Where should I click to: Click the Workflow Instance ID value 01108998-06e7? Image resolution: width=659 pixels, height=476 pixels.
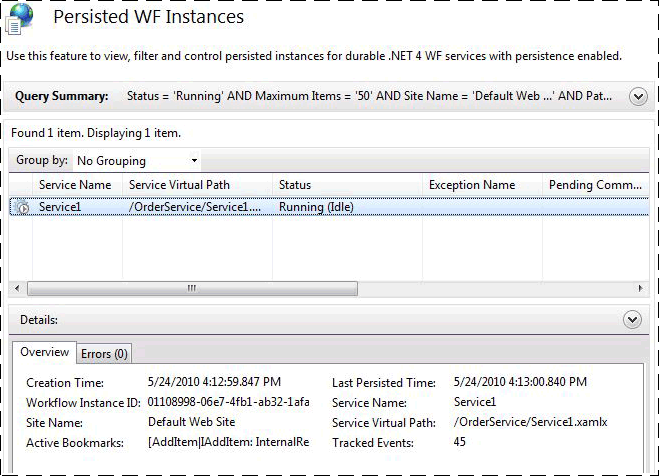tap(228, 402)
